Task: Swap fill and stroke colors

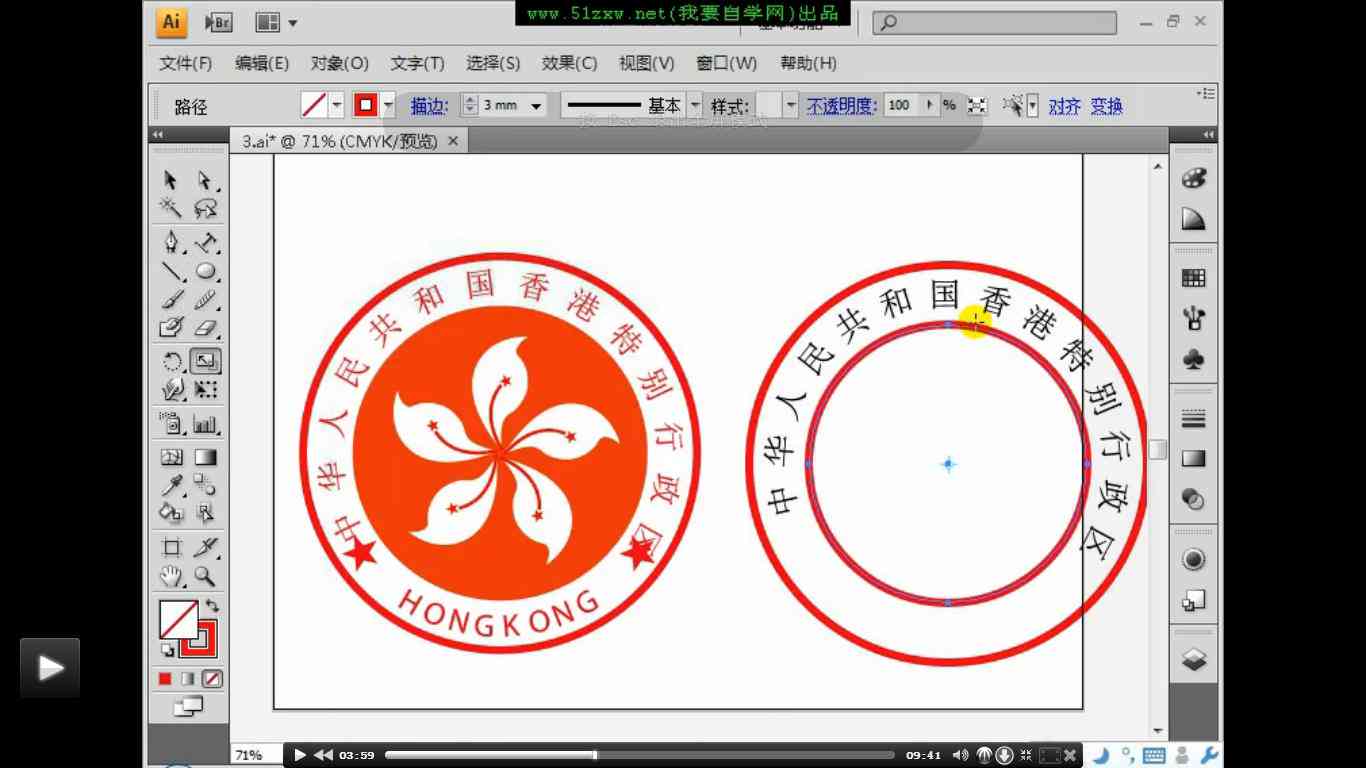Action: [x=212, y=606]
